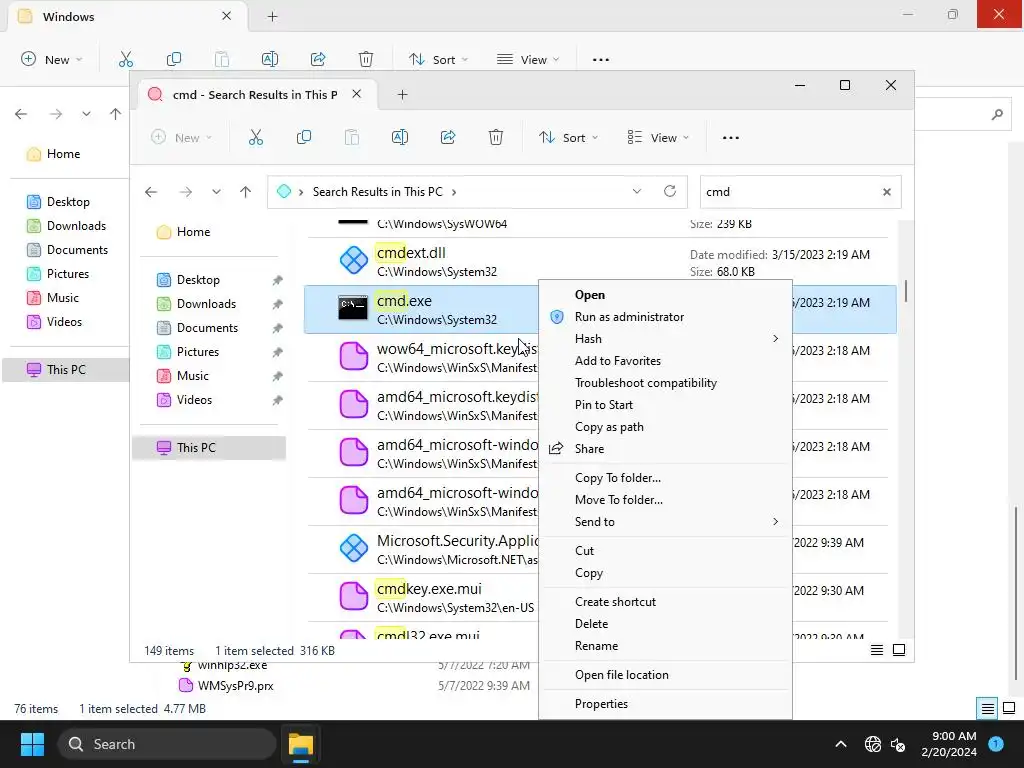Switch to large thumbnails icon in search window status bar

coord(899,650)
